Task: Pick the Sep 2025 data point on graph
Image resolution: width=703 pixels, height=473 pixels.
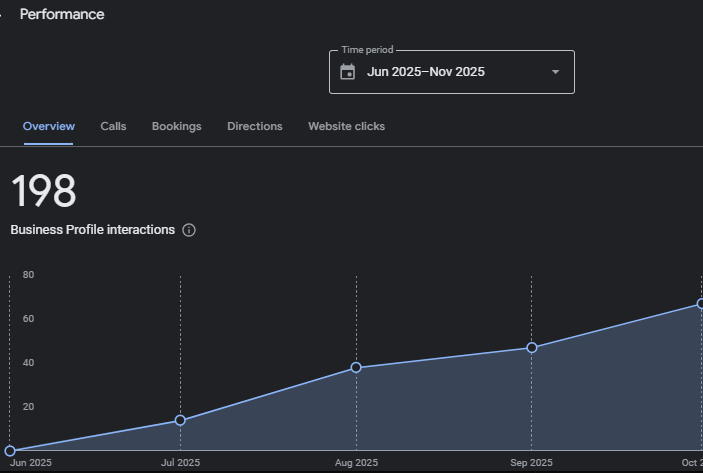Action: [x=532, y=348]
